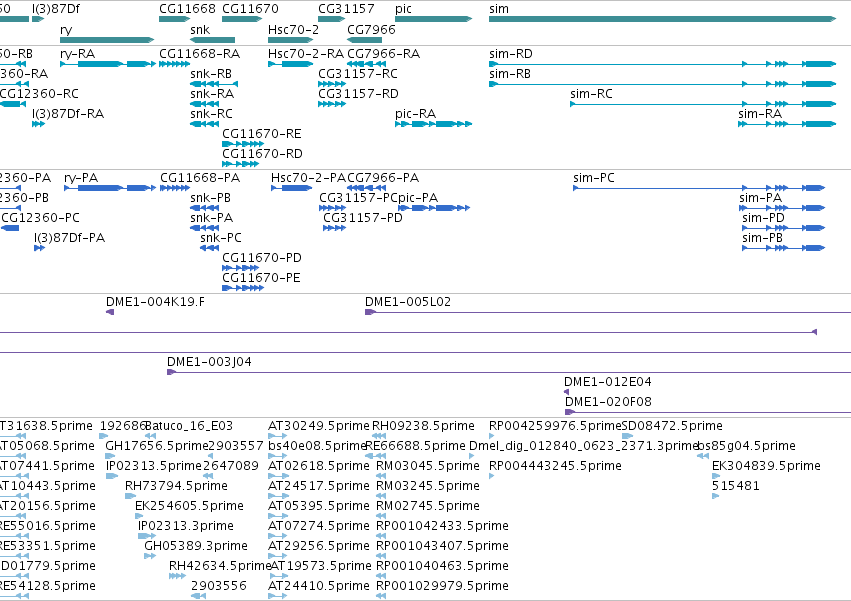The width and height of the screenshot is (851, 601).
Task: Click transcript sim-RB label
Action: coord(510,74)
